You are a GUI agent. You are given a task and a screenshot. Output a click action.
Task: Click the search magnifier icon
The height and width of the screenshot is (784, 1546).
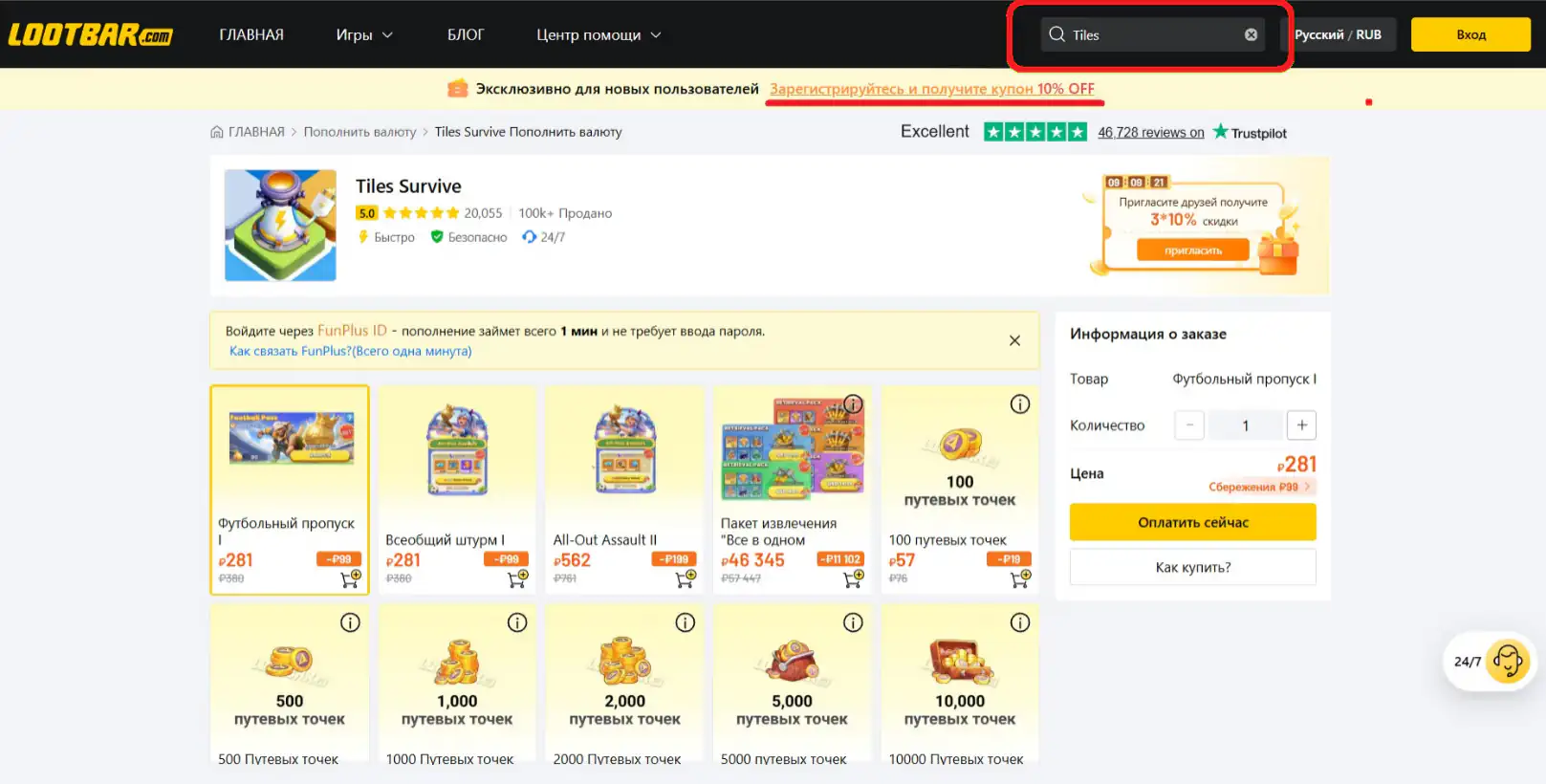click(1056, 34)
